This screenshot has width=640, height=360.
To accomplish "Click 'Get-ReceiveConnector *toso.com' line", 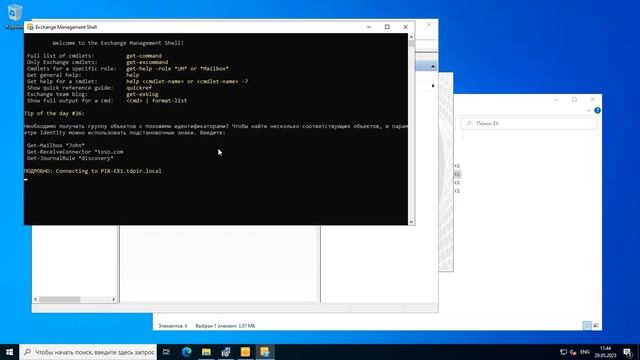I will click(75, 152).
